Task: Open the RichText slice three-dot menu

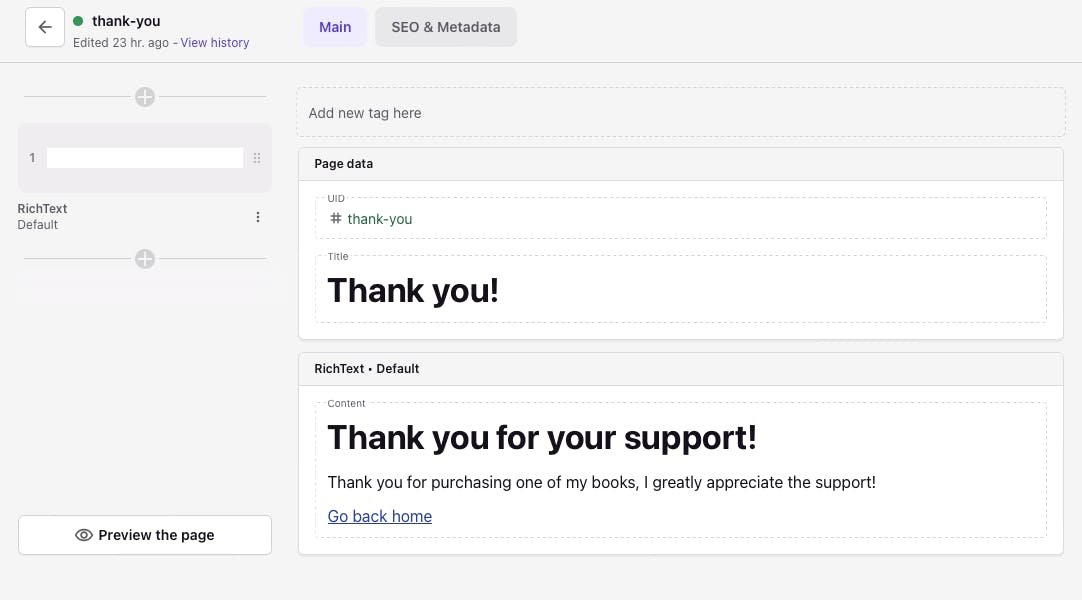Action: (x=258, y=216)
